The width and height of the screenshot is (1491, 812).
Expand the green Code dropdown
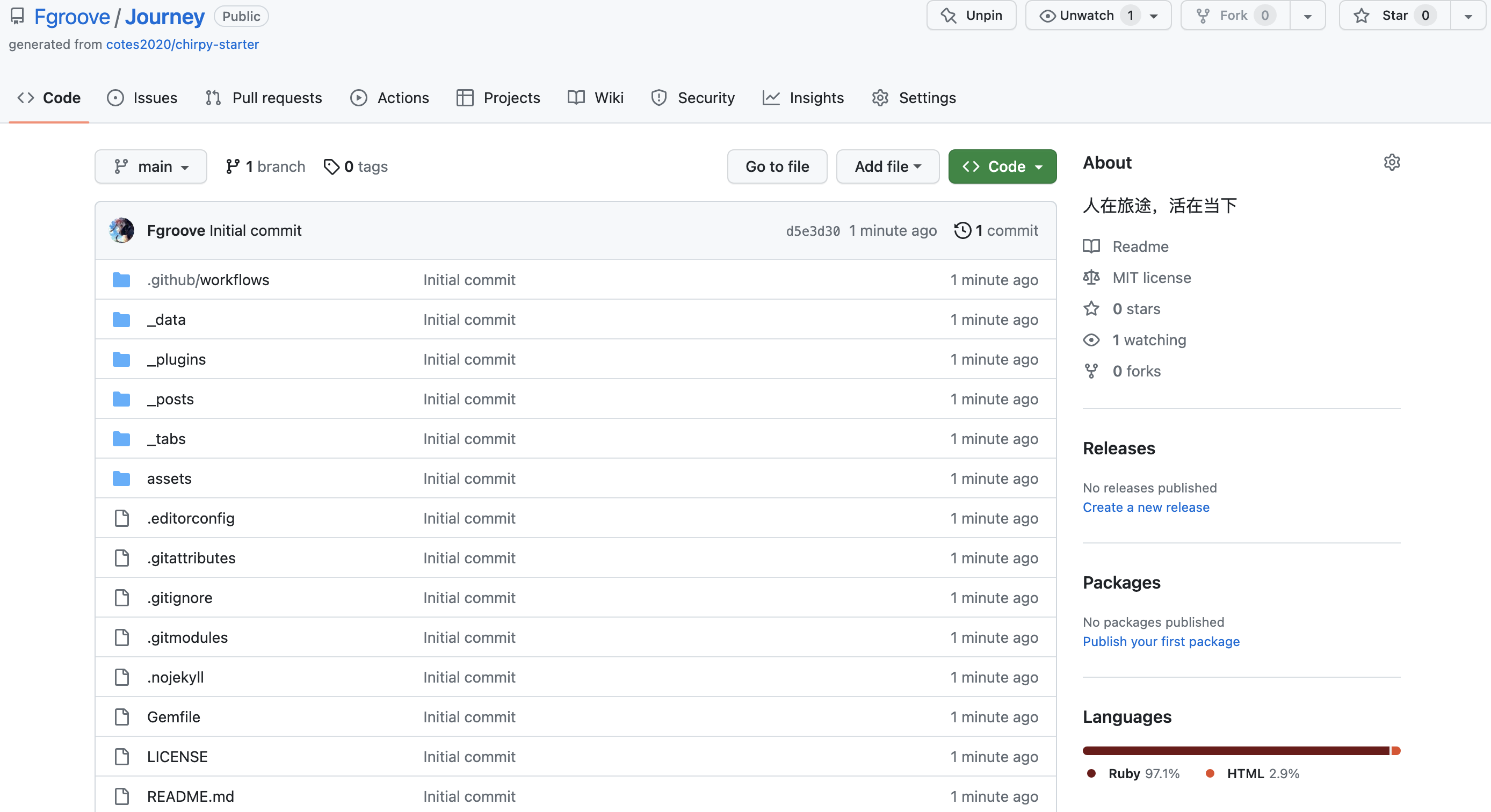click(x=1002, y=166)
